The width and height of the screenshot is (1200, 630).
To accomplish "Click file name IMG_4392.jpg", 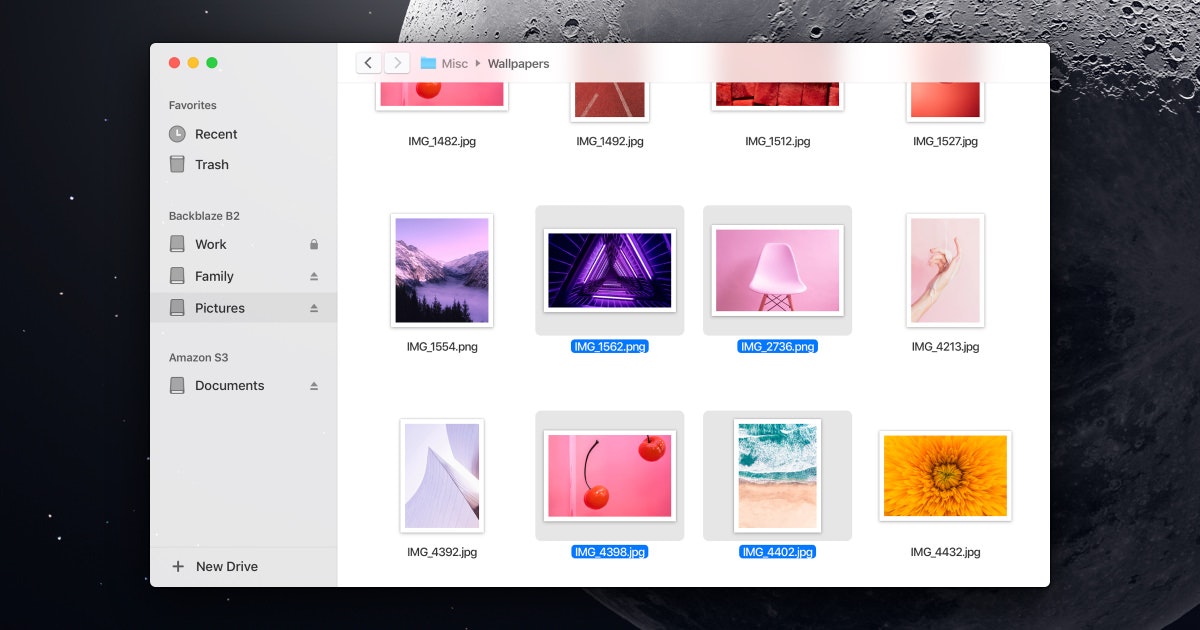I will click(442, 551).
